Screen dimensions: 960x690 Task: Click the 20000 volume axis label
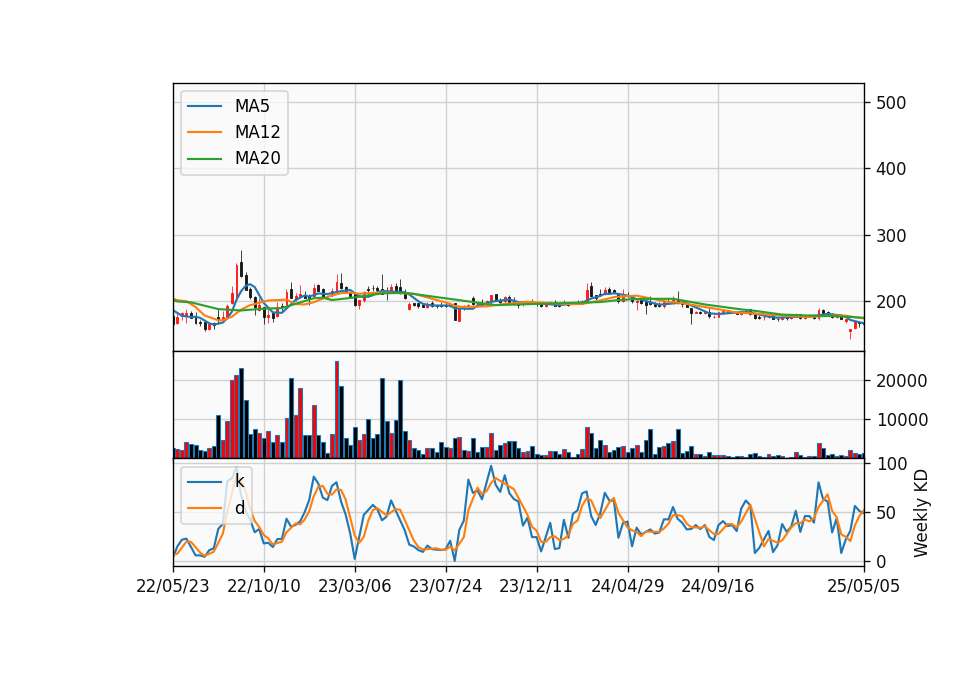(901, 381)
